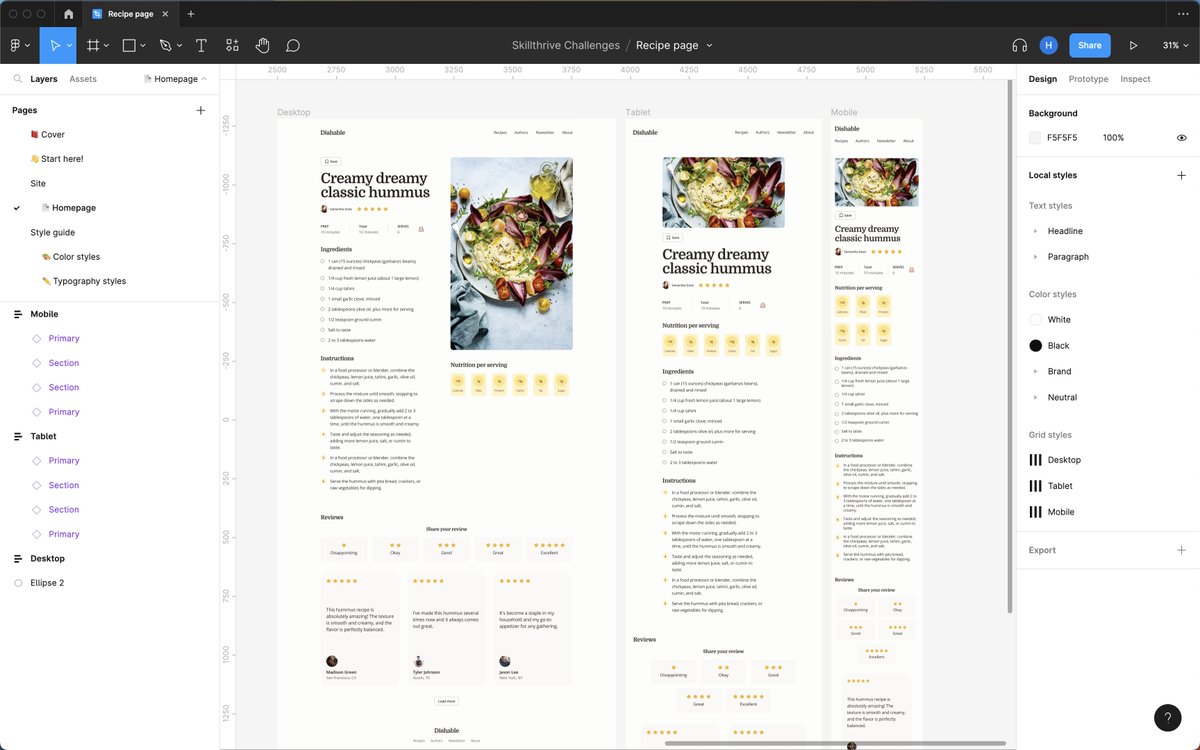Image resolution: width=1200 pixels, height=750 pixels.
Task: Select the Pen tool
Action: [x=165, y=45]
